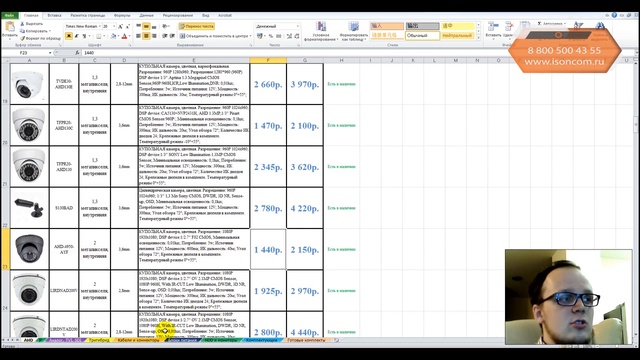Screen dimensions: 640x360
Task: Decrease font size with the smaller A icon
Action: click(127, 26)
